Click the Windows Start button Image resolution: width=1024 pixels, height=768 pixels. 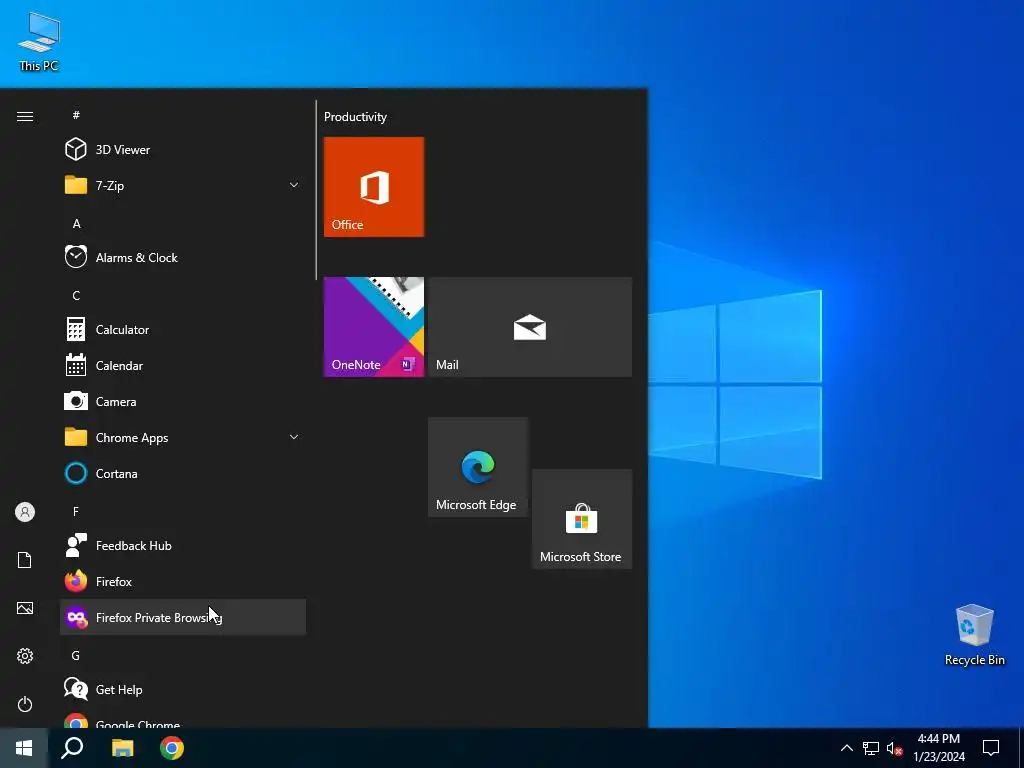pos(24,748)
